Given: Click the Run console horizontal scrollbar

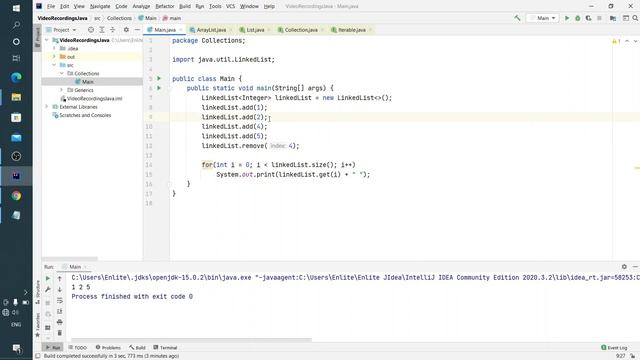Looking at the screenshot, I should (x=191, y=340).
